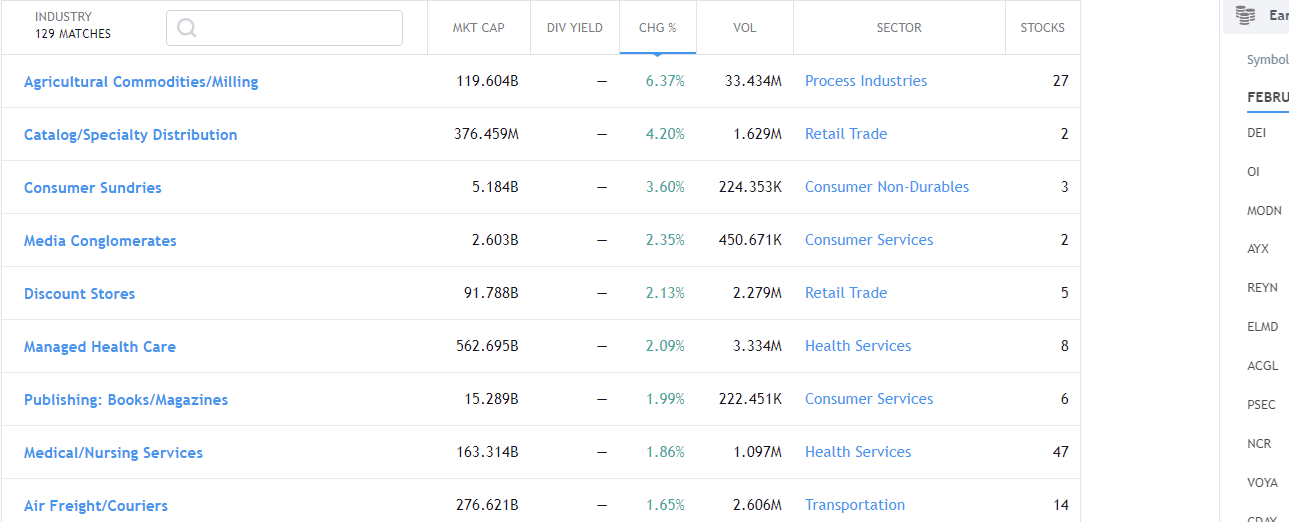Click volume value 450.671K
This screenshot has height=522, width=1289.
(750, 240)
